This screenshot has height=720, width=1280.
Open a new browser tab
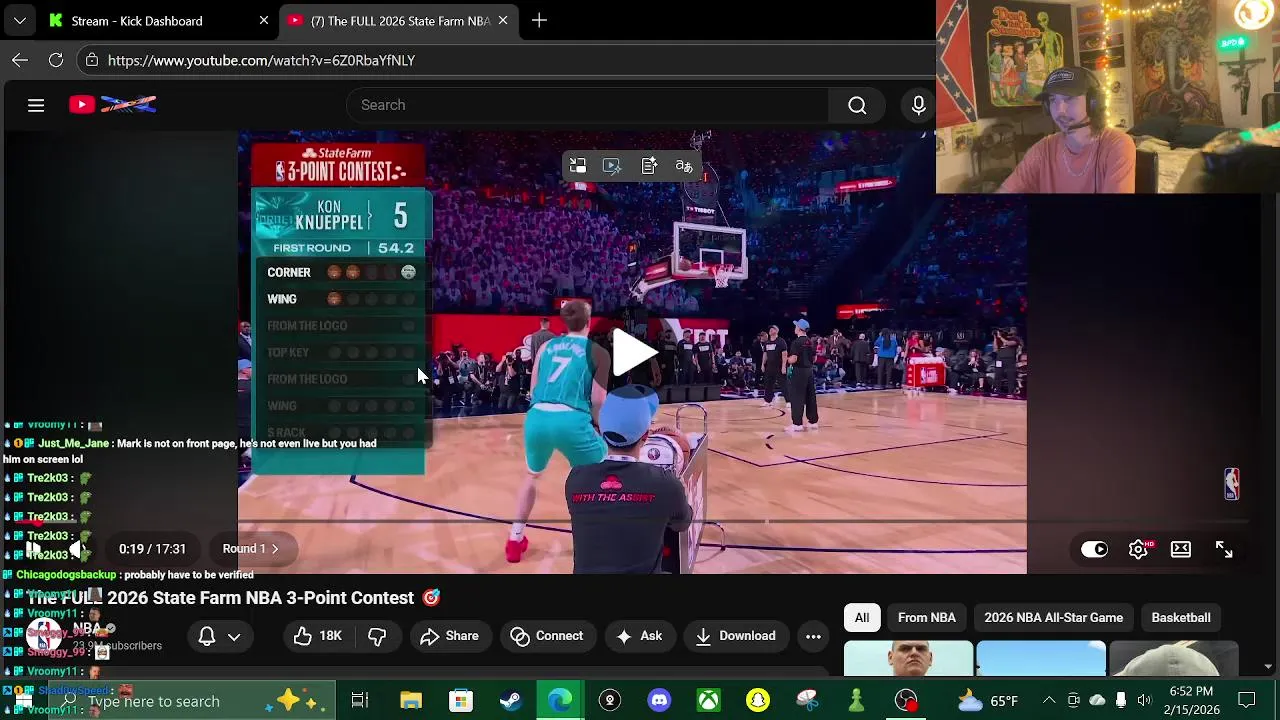click(539, 21)
